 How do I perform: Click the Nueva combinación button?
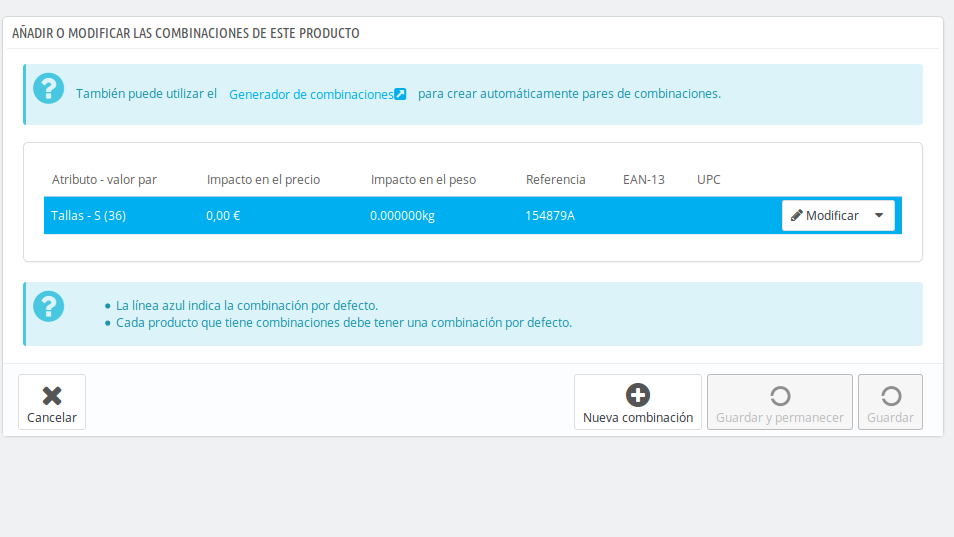638,402
